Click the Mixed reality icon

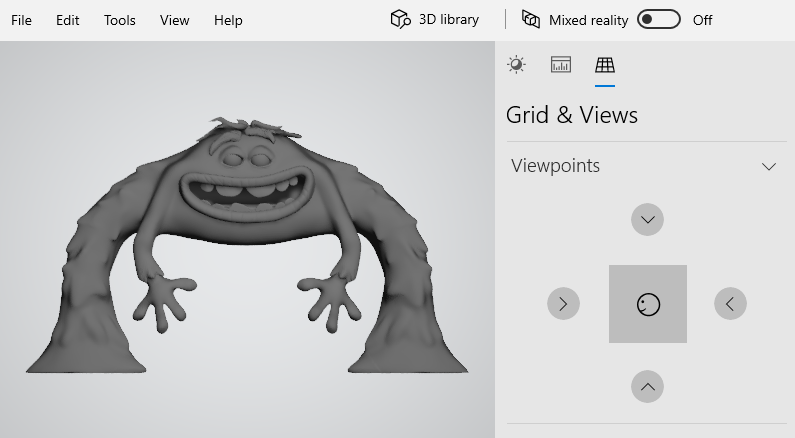pyautogui.click(x=530, y=20)
